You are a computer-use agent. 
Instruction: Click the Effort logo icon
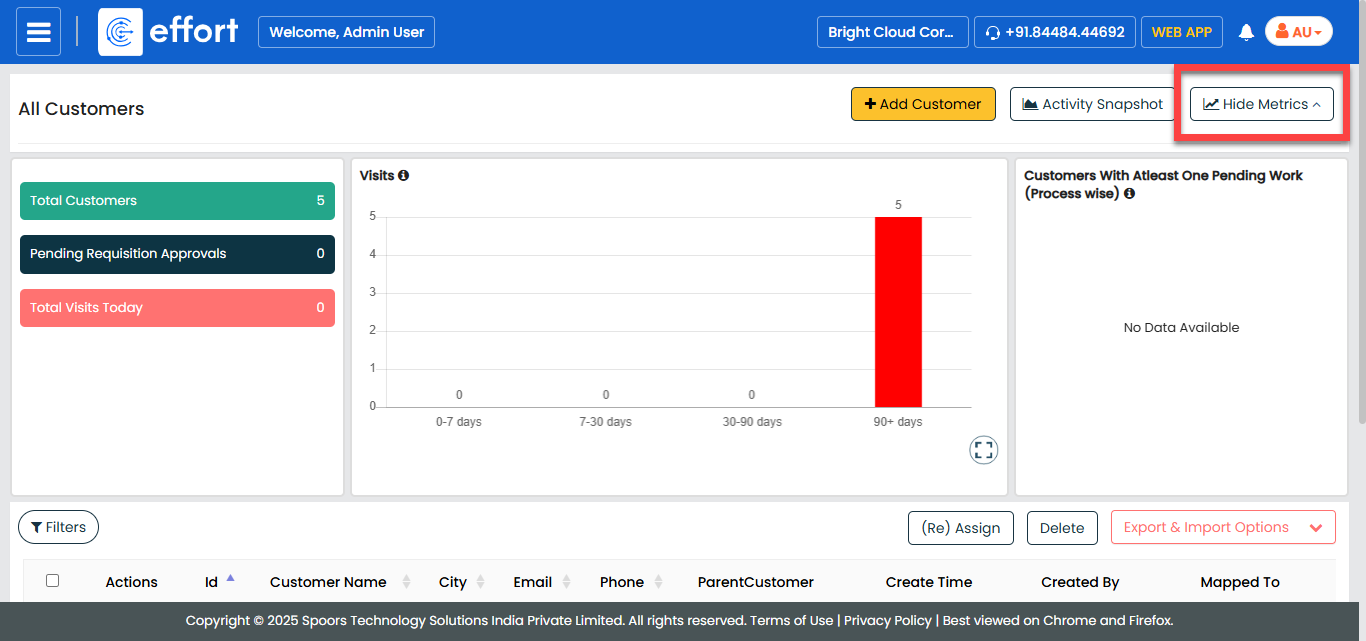(x=120, y=32)
